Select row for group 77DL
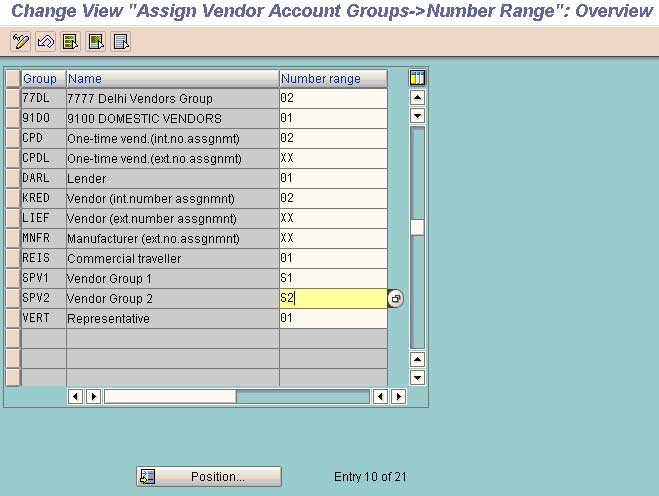 (x=13, y=98)
